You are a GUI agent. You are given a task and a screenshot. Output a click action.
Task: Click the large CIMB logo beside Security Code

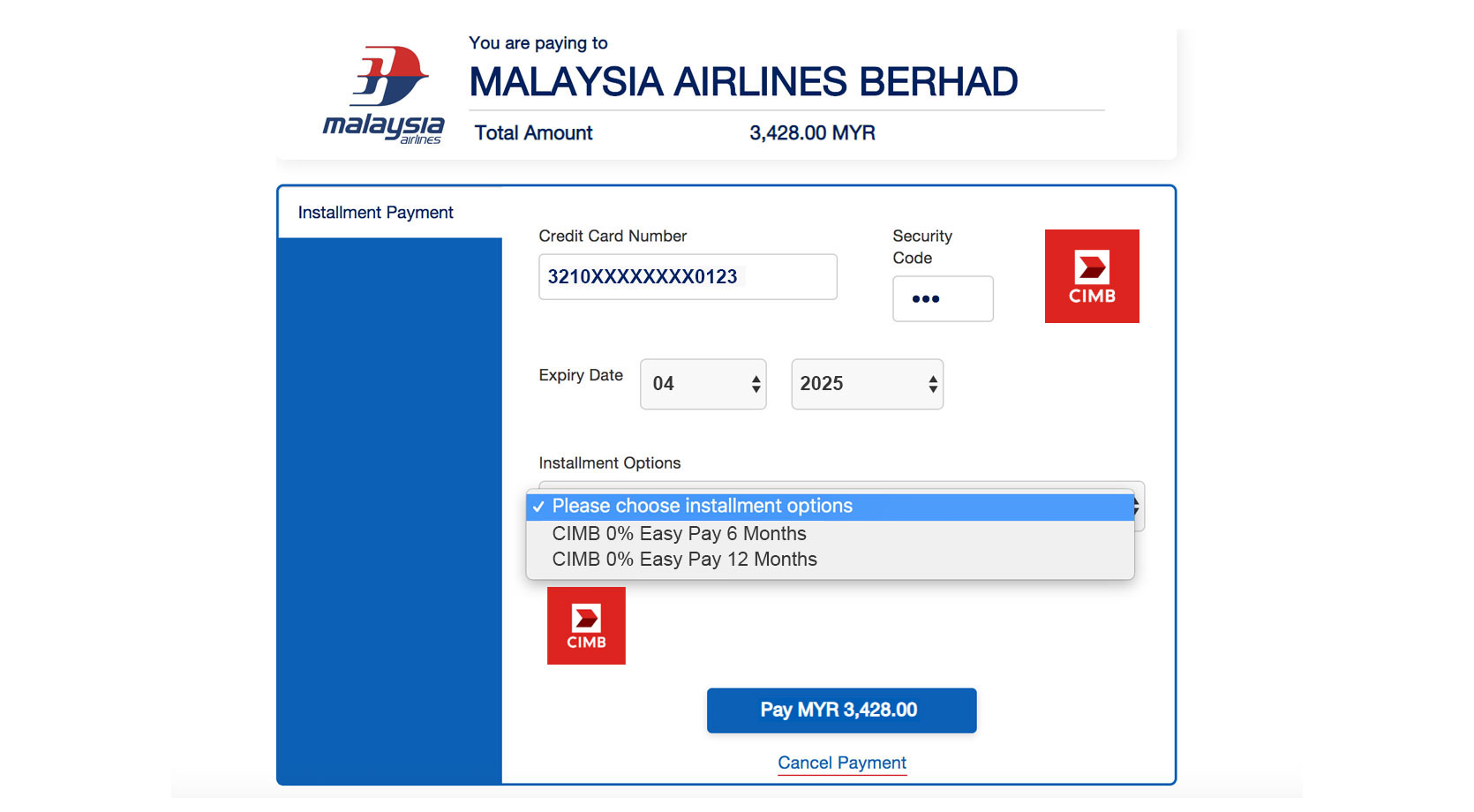pos(1092,276)
